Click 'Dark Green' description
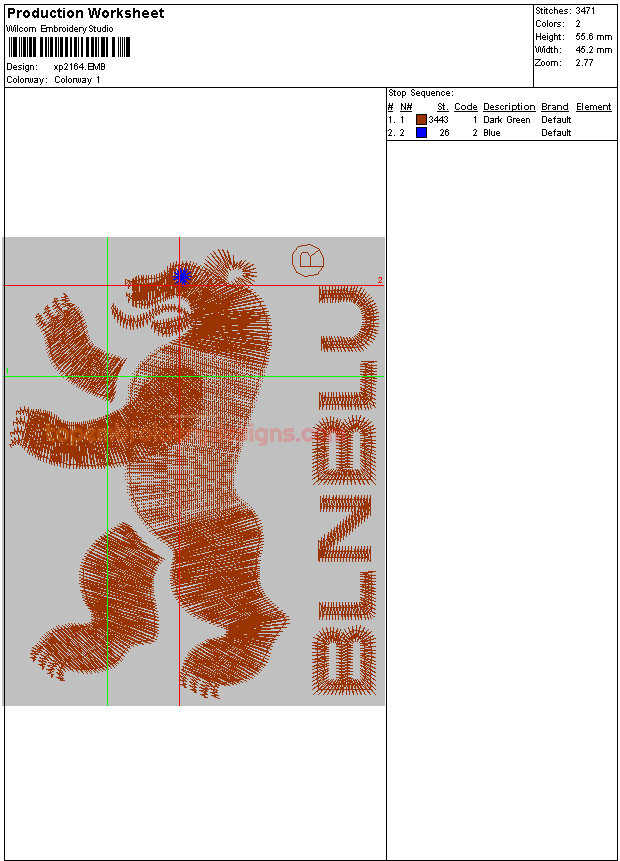 [506, 120]
